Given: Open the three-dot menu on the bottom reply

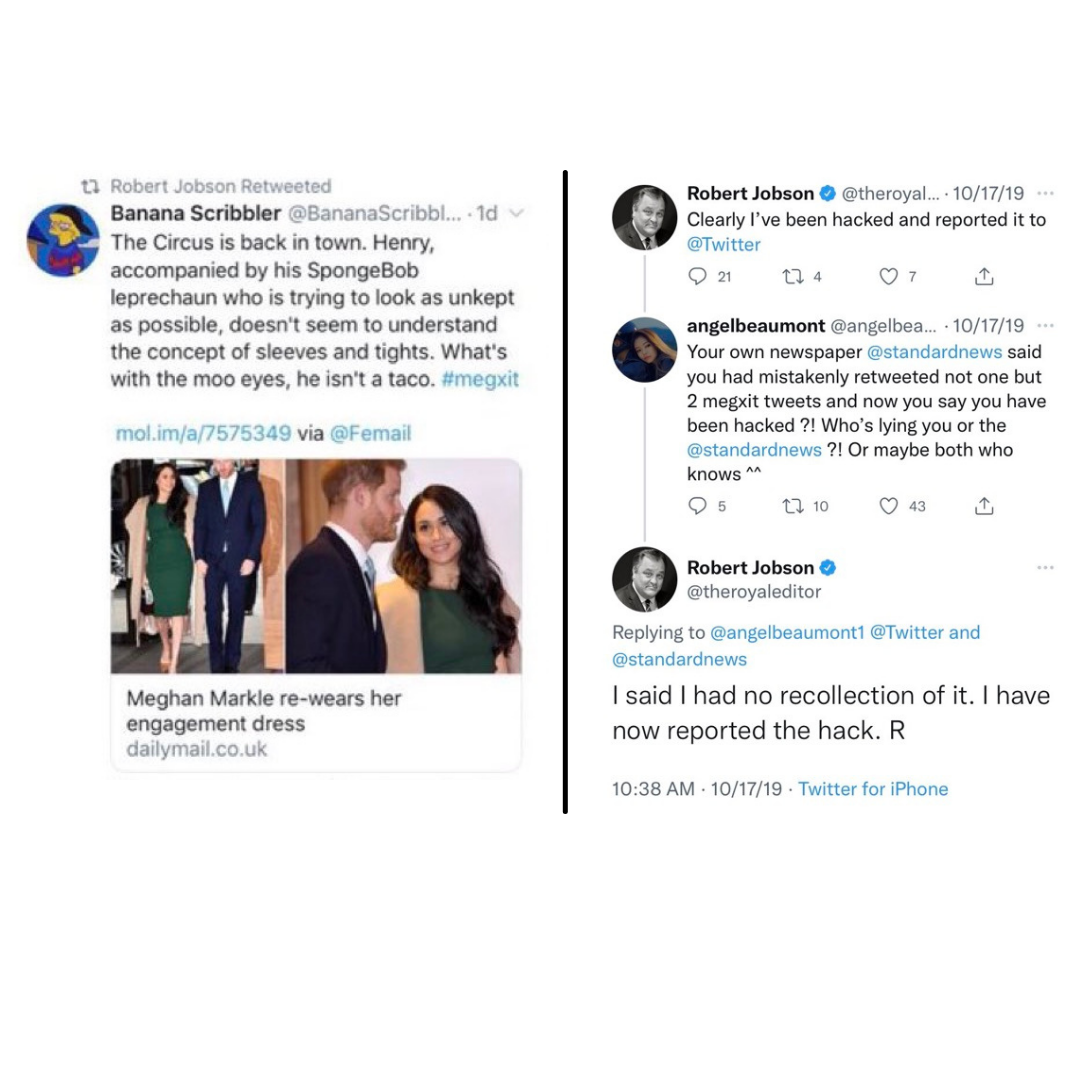Looking at the screenshot, I should pyautogui.click(x=1045, y=568).
